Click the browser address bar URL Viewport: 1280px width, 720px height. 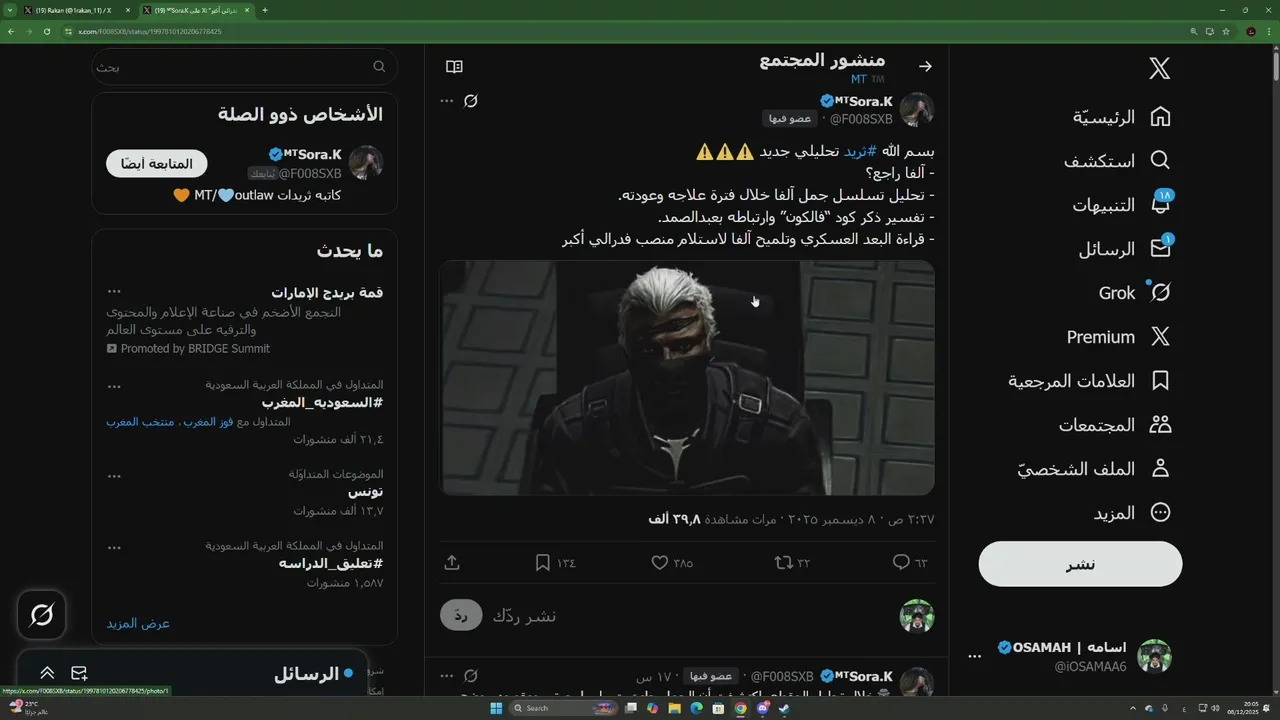tap(150, 31)
